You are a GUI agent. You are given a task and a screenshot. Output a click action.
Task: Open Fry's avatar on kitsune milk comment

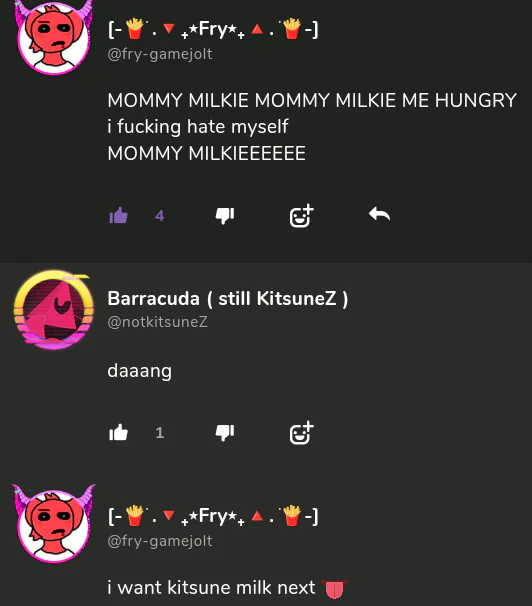click(54, 524)
